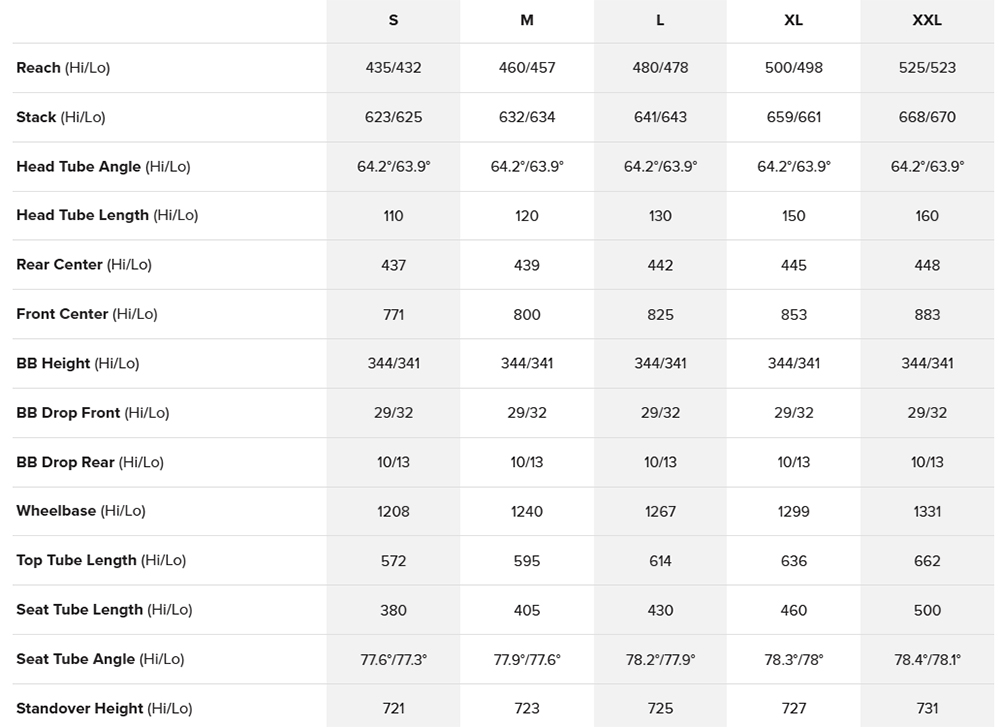Click the 632/634 stack value for M
Screen dimensions: 1000x727
click(527, 117)
